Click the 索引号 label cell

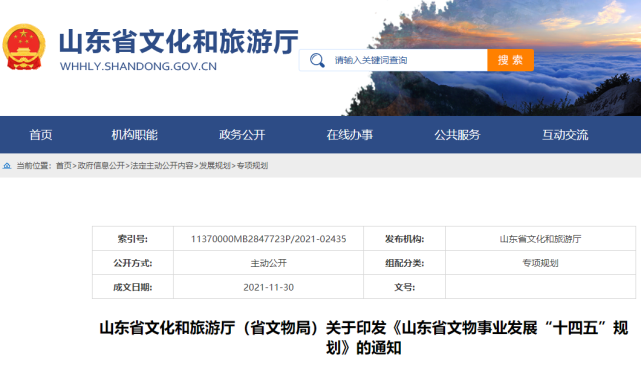[133, 239]
